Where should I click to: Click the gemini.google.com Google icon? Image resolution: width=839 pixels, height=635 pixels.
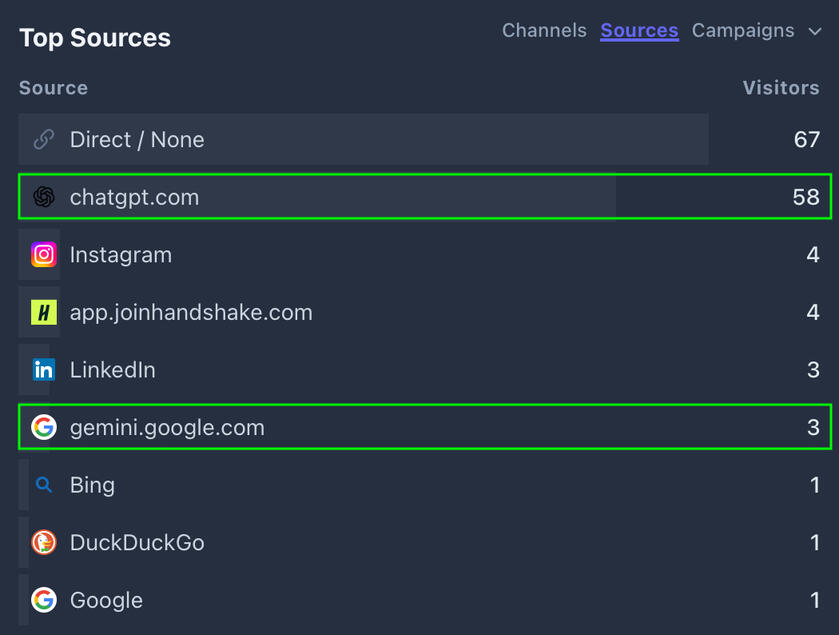[x=43, y=428]
